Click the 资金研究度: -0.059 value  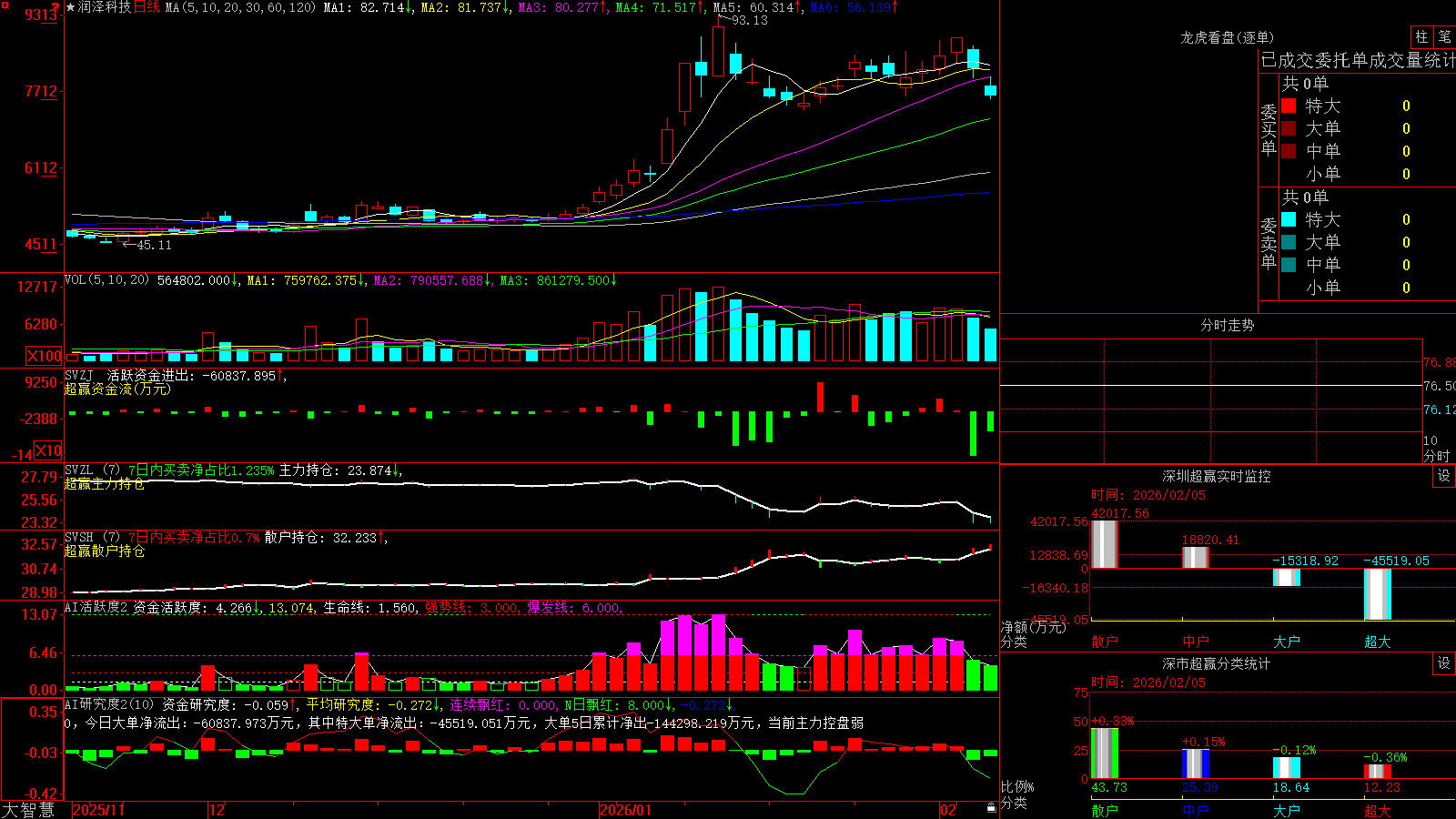pos(230,705)
